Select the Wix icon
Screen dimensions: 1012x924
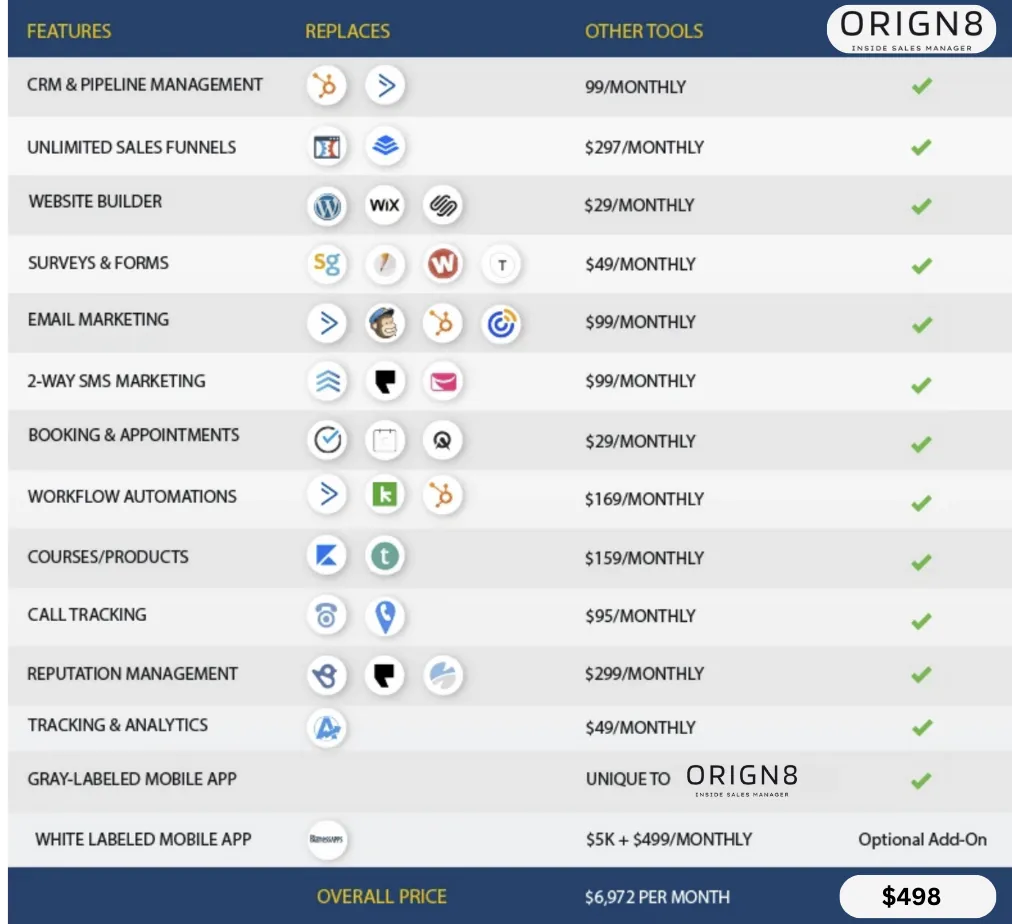(385, 205)
